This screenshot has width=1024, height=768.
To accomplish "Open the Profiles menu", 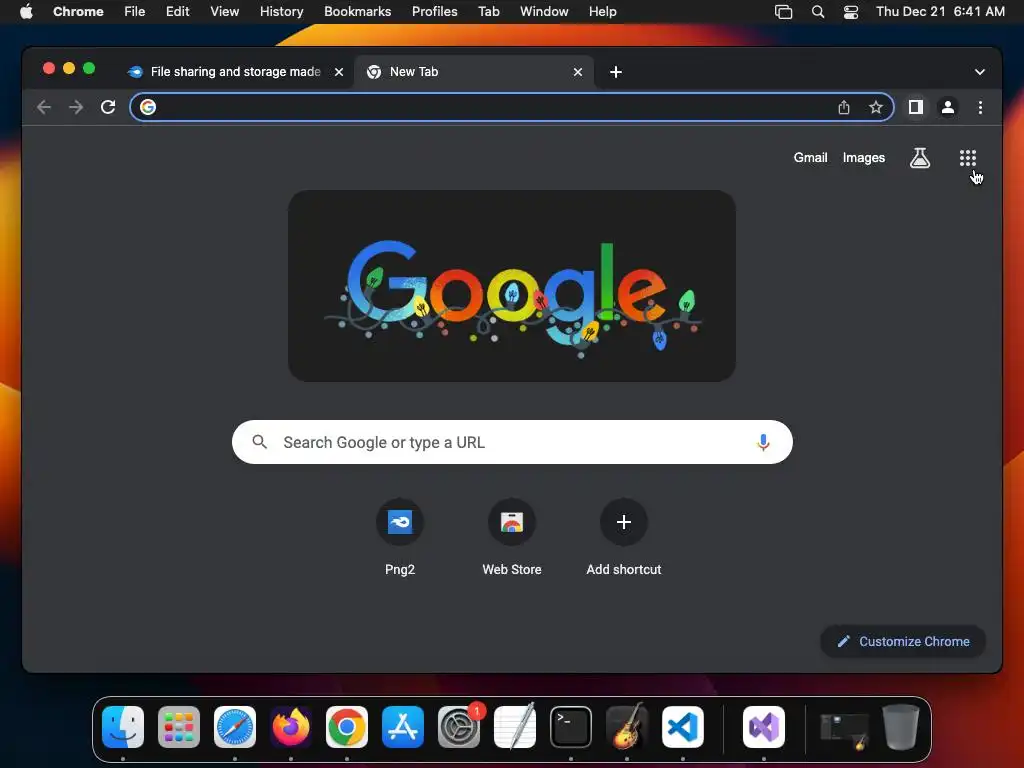I will (x=434, y=12).
